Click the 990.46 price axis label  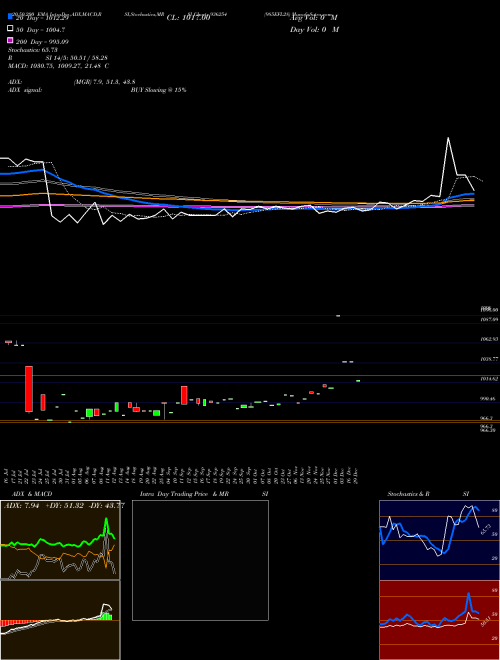[489, 399]
